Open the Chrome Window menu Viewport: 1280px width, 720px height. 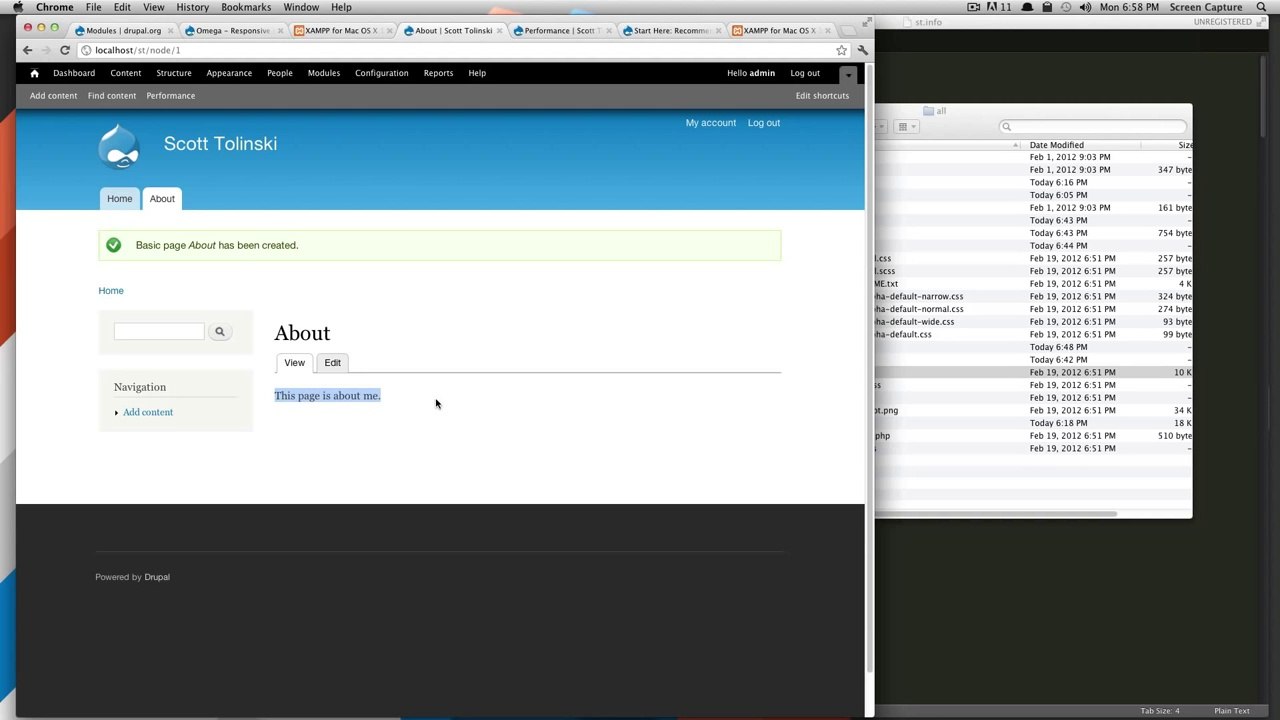(x=301, y=7)
